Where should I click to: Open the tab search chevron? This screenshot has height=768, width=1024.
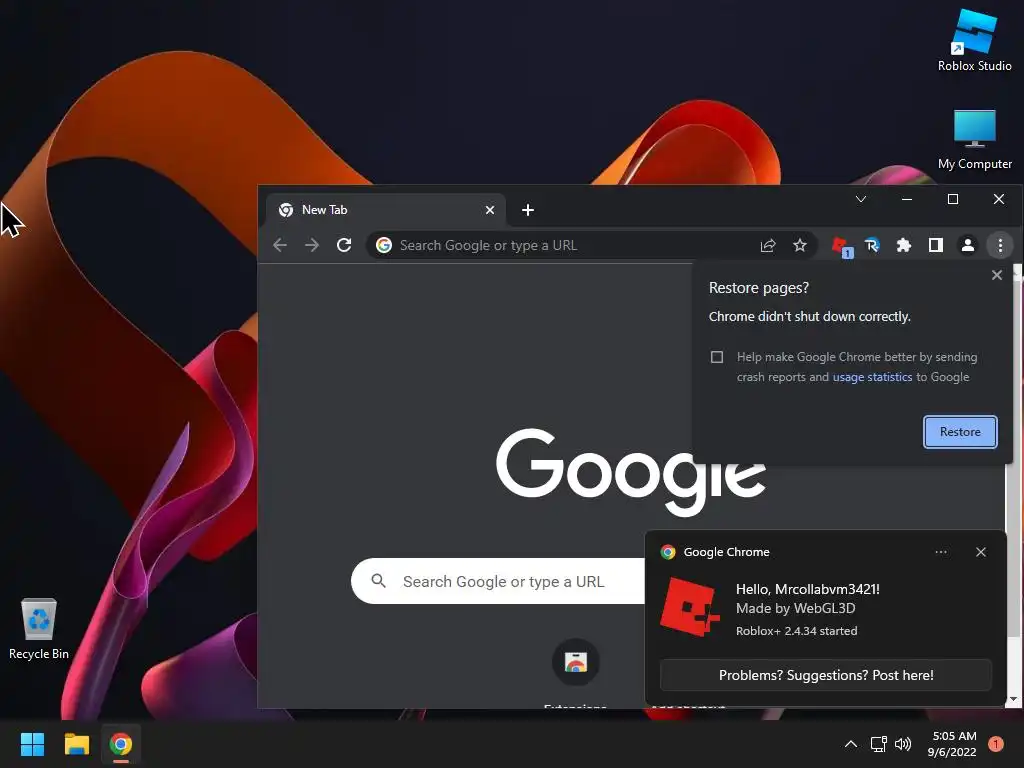861,199
